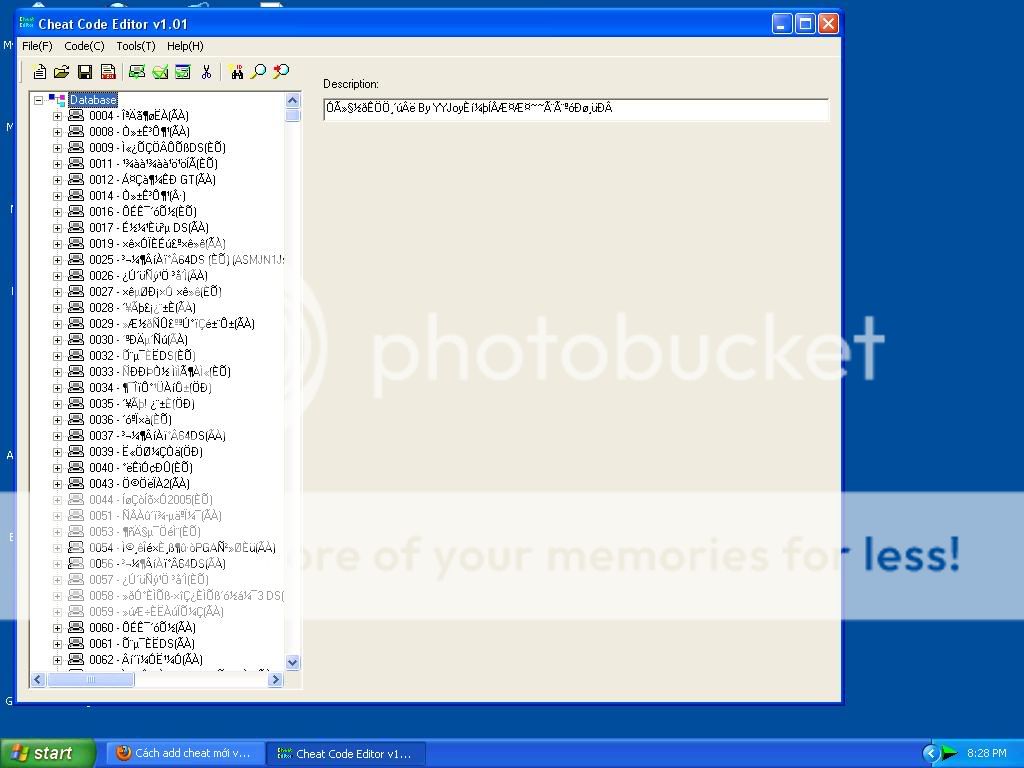Expand tree entry 0043
1024x768 pixels.
pyautogui.click(x=57, y=484)
